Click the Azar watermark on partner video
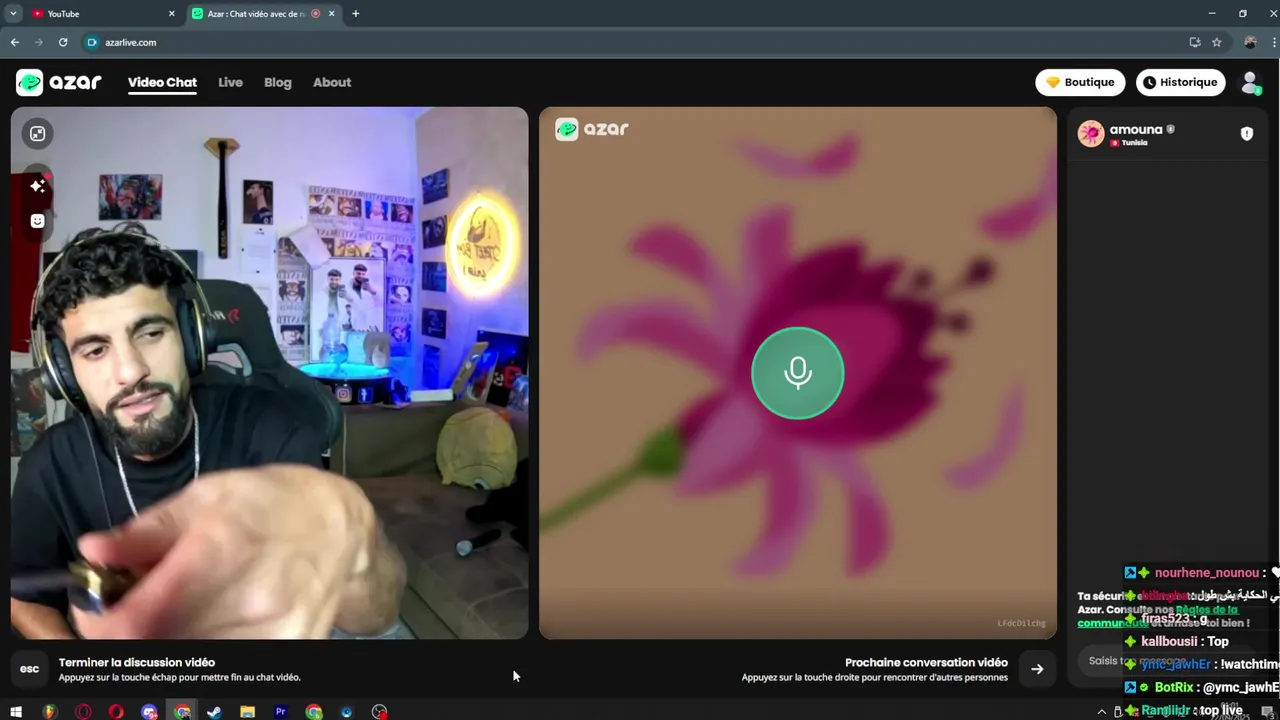Viewport: 1280px width, 720px height. tap(592, 129)
